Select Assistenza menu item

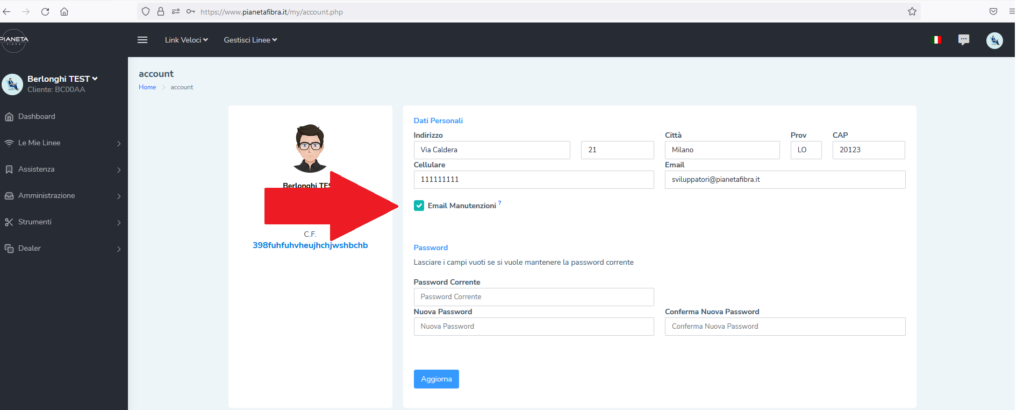(37, 169)
